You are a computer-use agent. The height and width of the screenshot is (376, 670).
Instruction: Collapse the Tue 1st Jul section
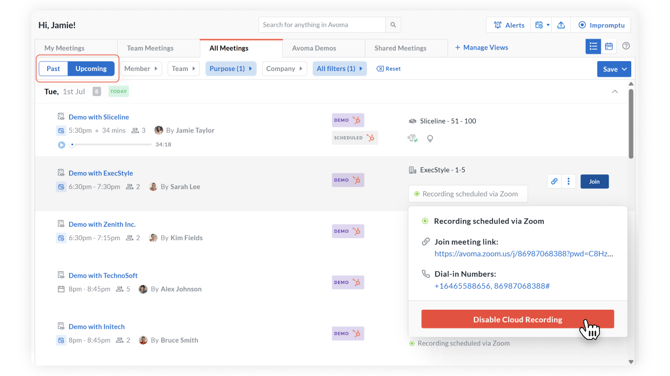615,91
